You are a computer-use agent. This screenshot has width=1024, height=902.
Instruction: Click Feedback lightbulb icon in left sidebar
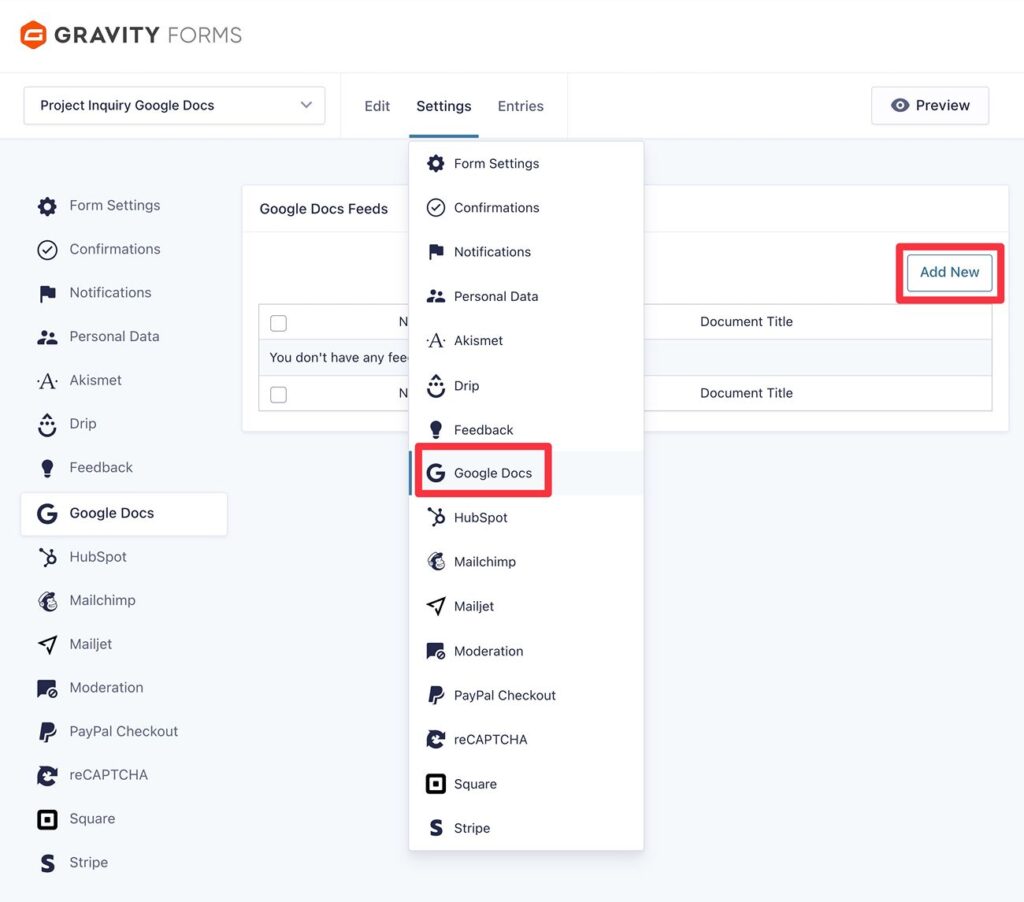pos(47,468)
